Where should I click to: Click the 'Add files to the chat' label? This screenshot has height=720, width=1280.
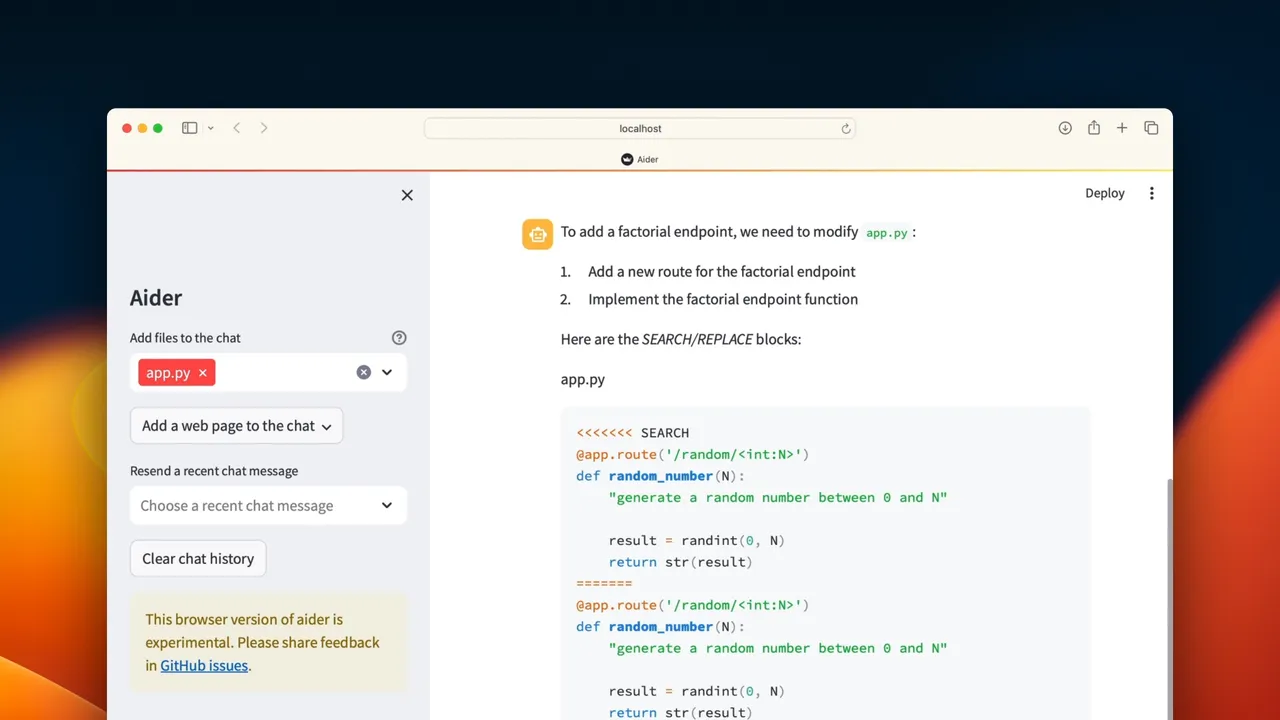pyautogui.click(x=185, y=338)
